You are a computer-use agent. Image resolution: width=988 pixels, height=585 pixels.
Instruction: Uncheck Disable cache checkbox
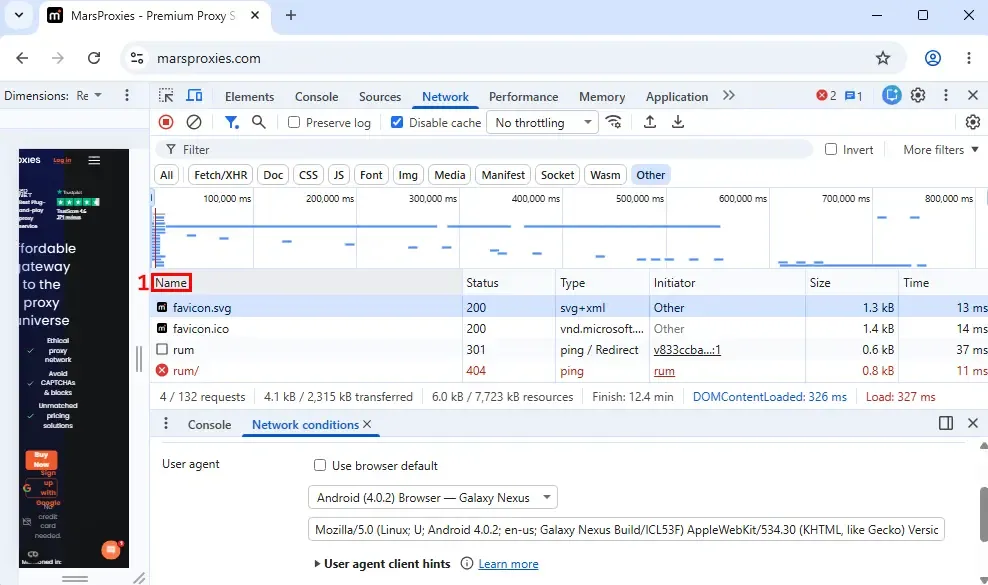click(397, 122)
